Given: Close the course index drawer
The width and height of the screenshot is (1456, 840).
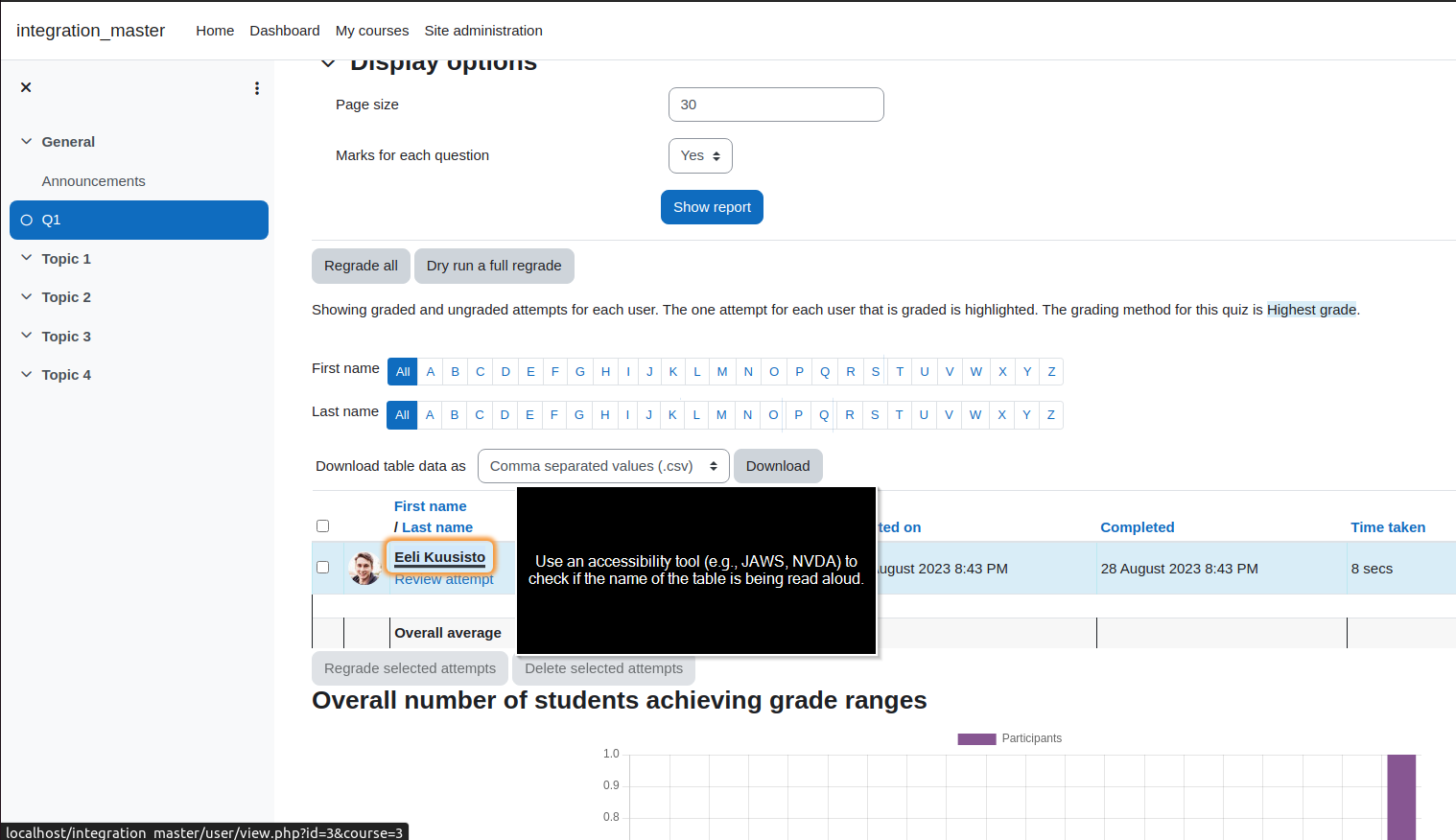Looking at the screenshot, I should click(26, 87).
